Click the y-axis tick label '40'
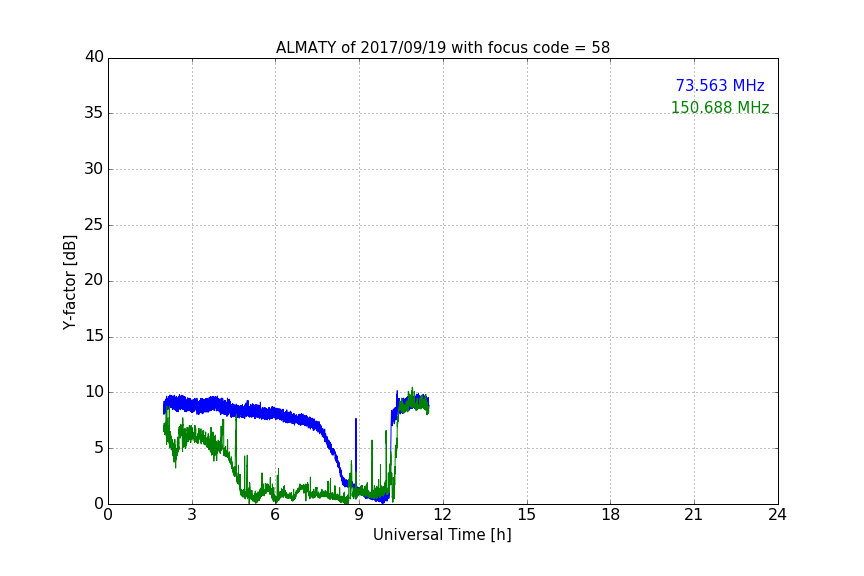864x576 pixels. tap(94, 57)
